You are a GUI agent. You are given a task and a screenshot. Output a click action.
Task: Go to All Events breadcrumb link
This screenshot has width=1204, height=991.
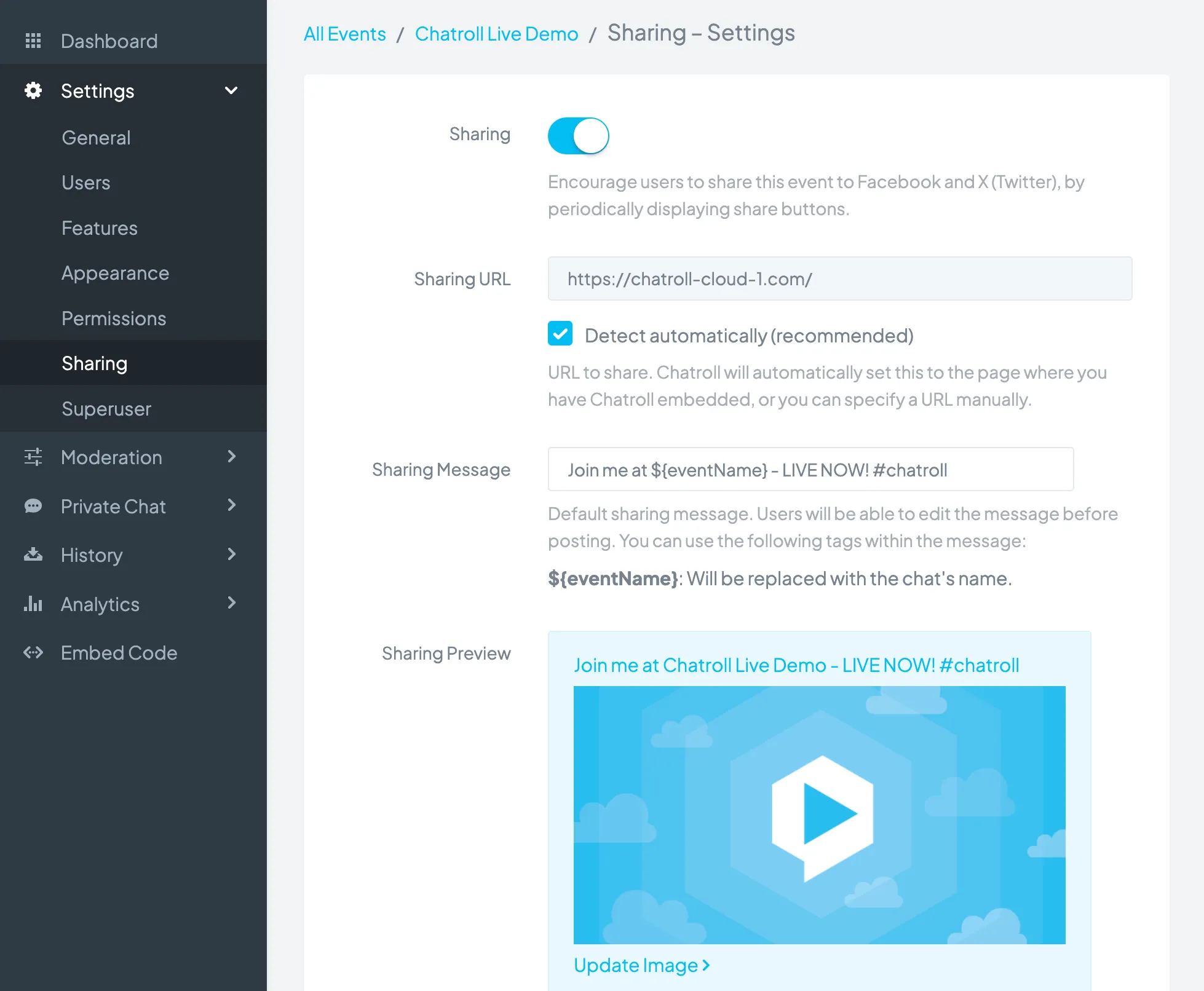click(345, 34)
